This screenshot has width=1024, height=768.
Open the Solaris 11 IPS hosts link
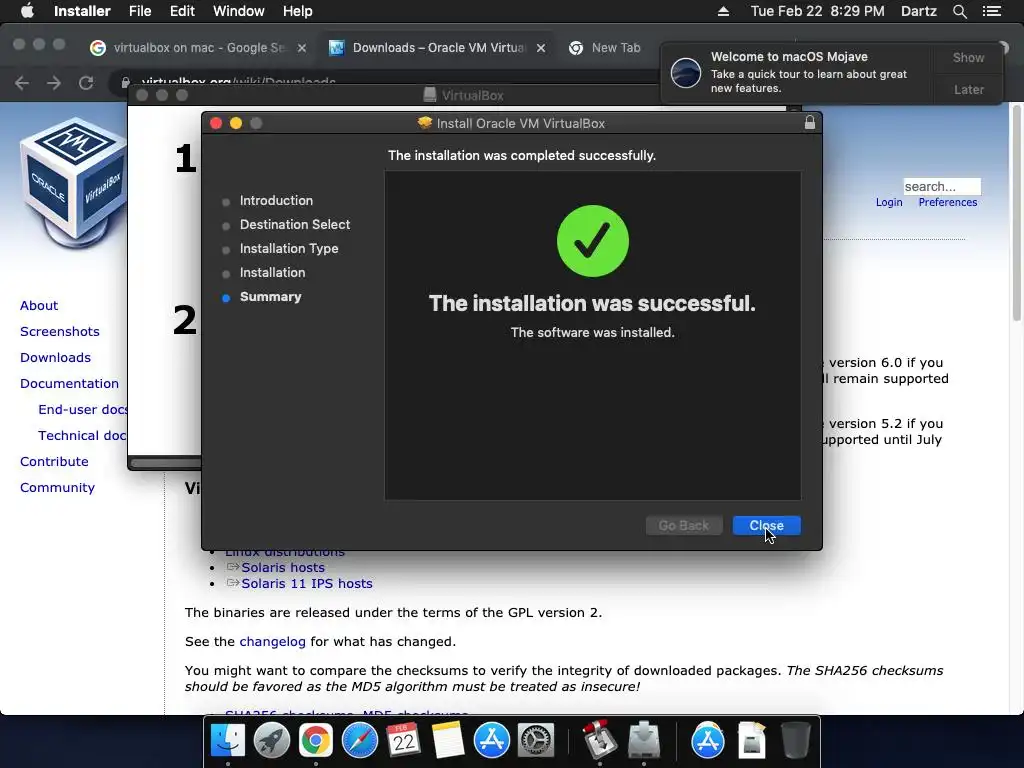[x=307, y=584]
